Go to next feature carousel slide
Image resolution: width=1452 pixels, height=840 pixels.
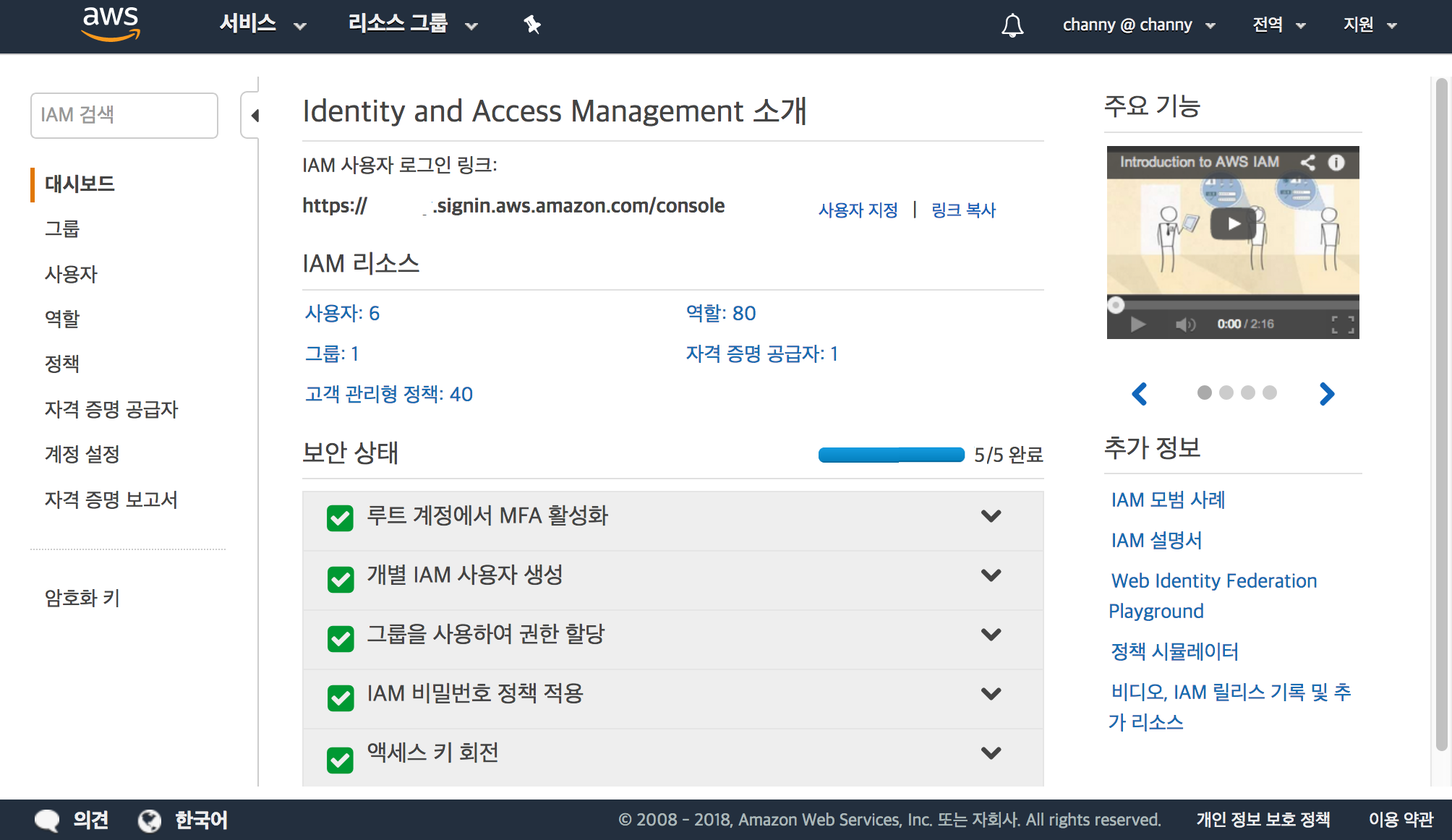pyautogui.click(x=1326, y=394)
